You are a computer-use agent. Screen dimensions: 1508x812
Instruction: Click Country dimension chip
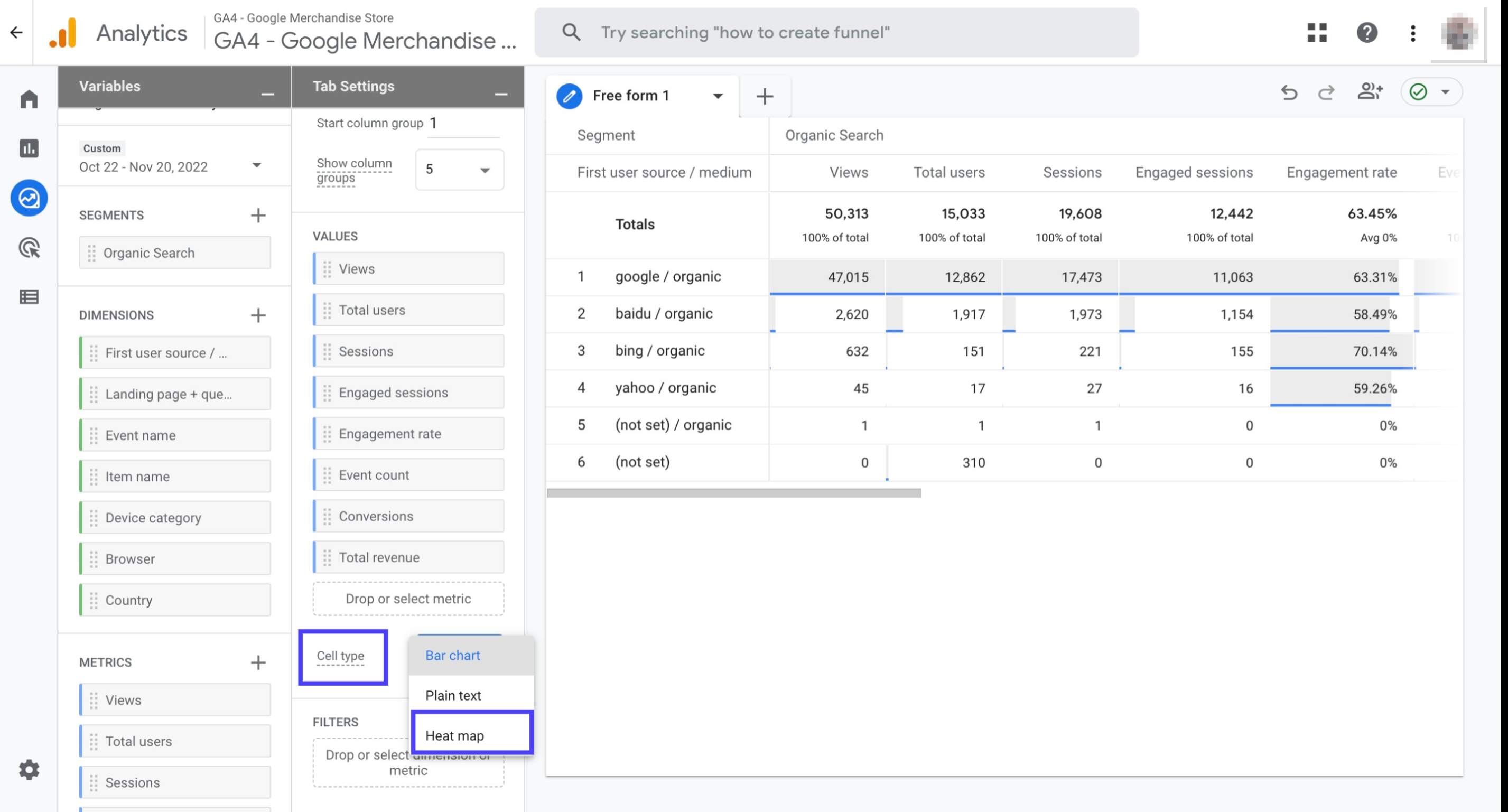pyautogui.click(x=175, y=600)
